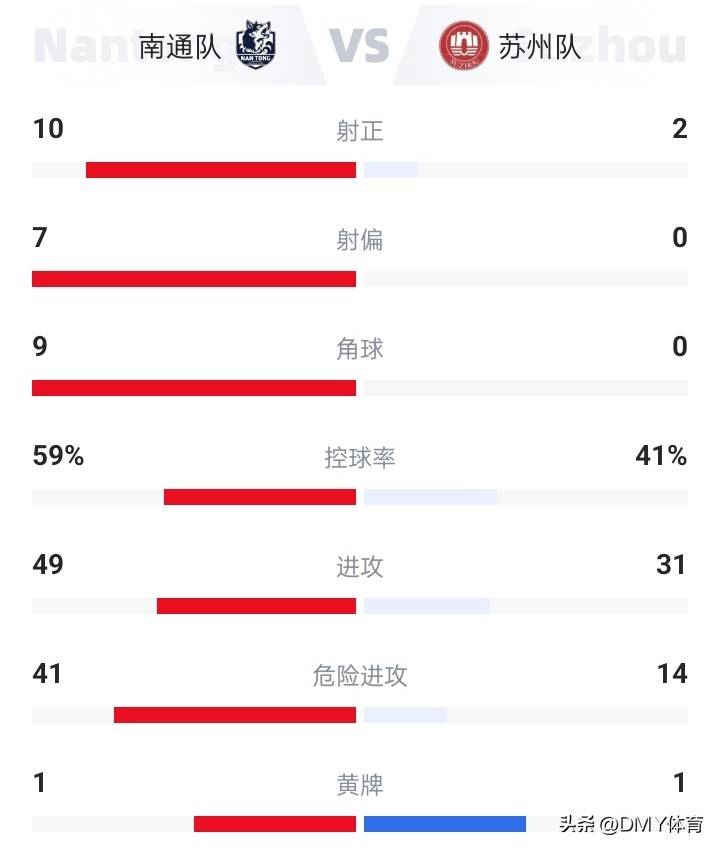Screen dimensions: 720x850
Task: Click Nantong's red dangerous attacks bar
Action: 235,714
